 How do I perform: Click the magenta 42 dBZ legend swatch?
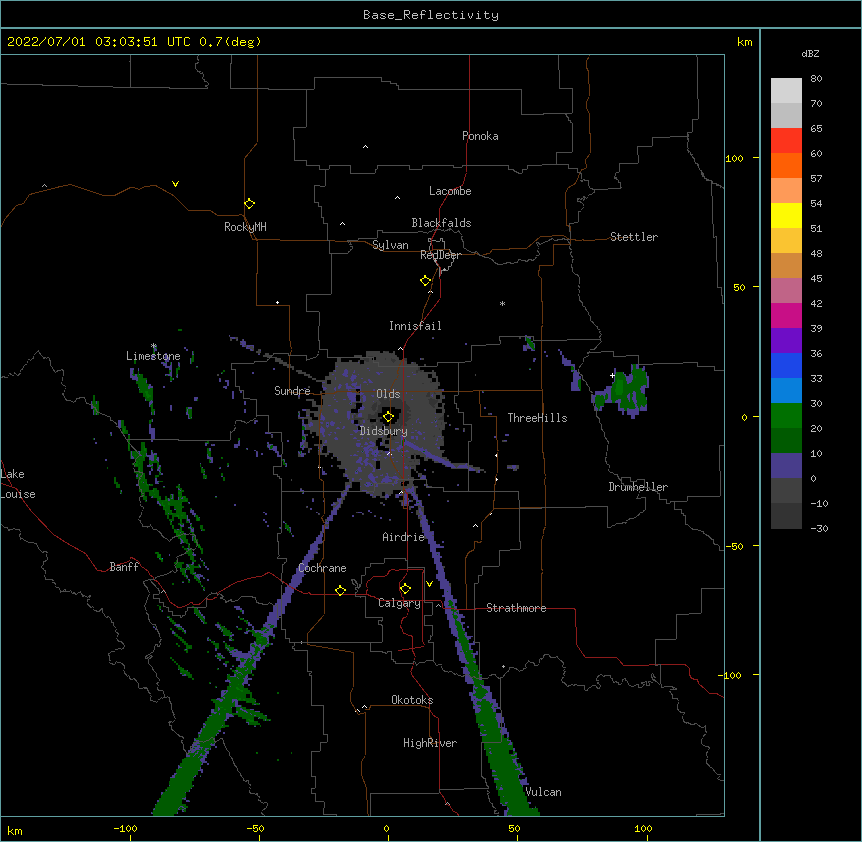tap(786, 315)
